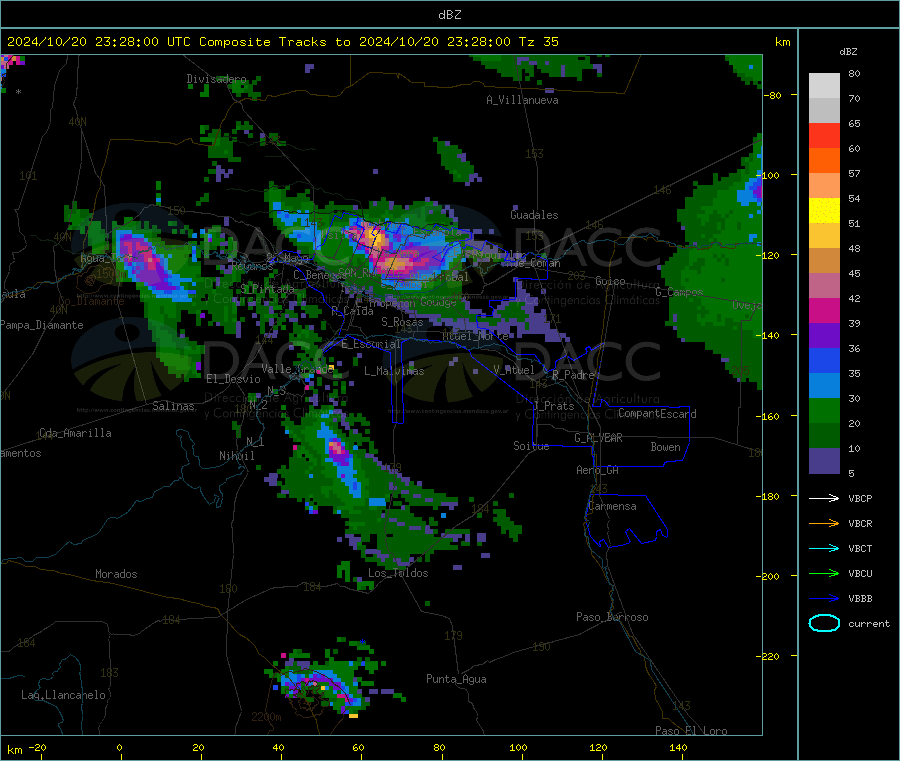Click the 'E_Escorial' map label
900x761 pixels.
pos(370,344)
